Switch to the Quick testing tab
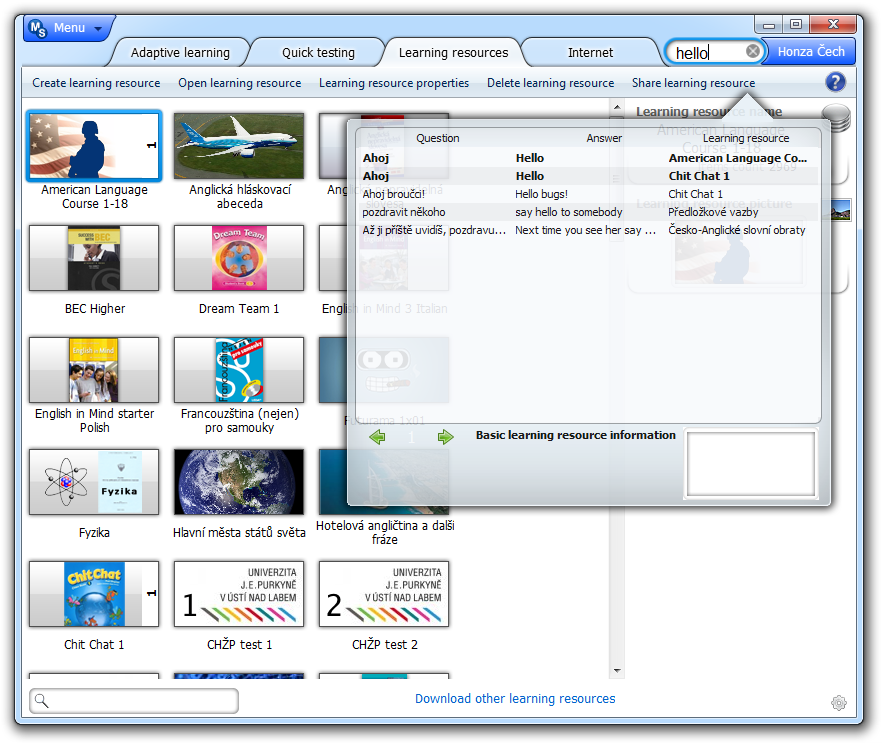The height and width of the screenshot is (743, 882). pos(318,53)
